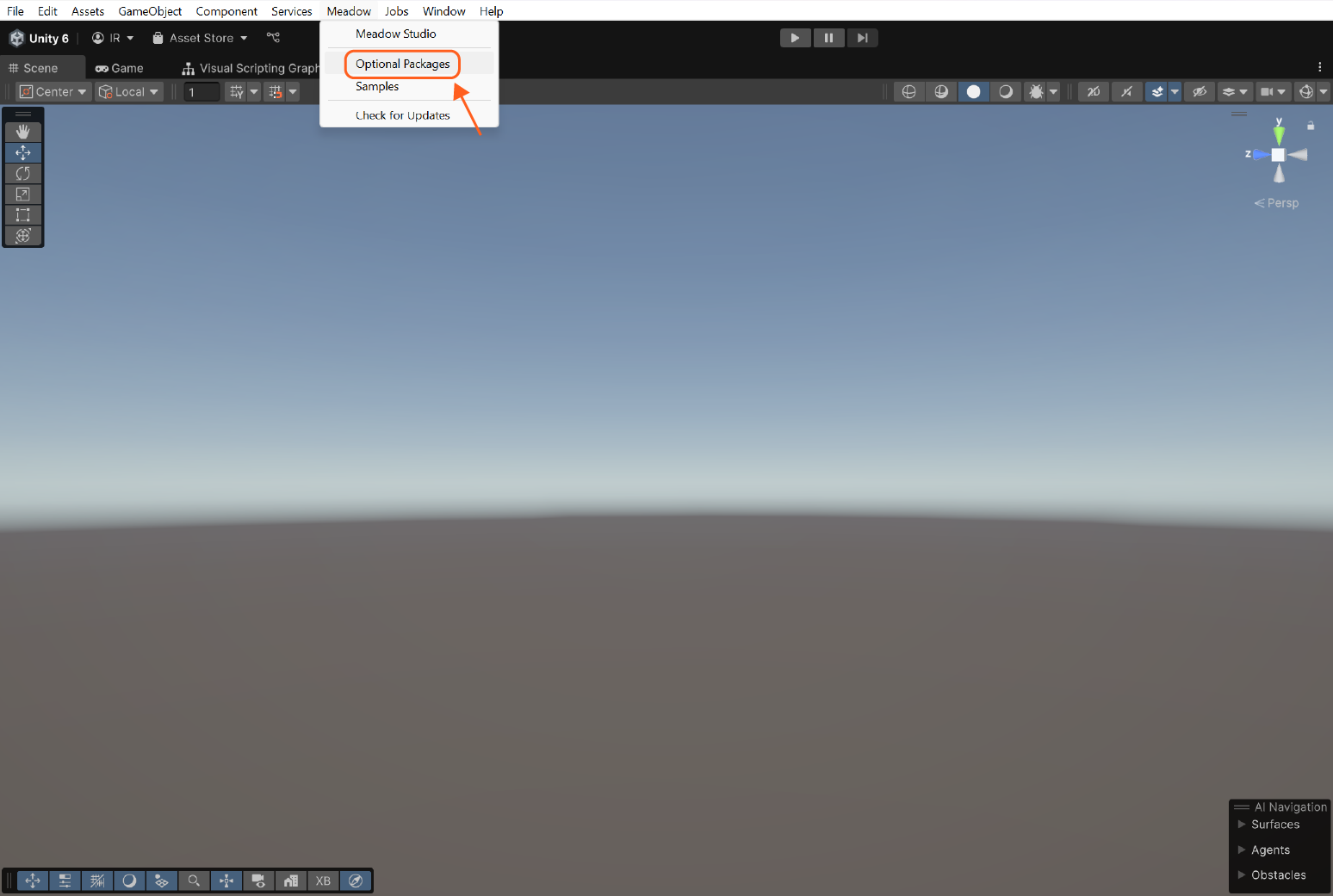Toggle the scene view rotation lock
Image resolution: width=1333 pixels, height=896 pixels.
pyautogui.click(x=1311, y=126)
